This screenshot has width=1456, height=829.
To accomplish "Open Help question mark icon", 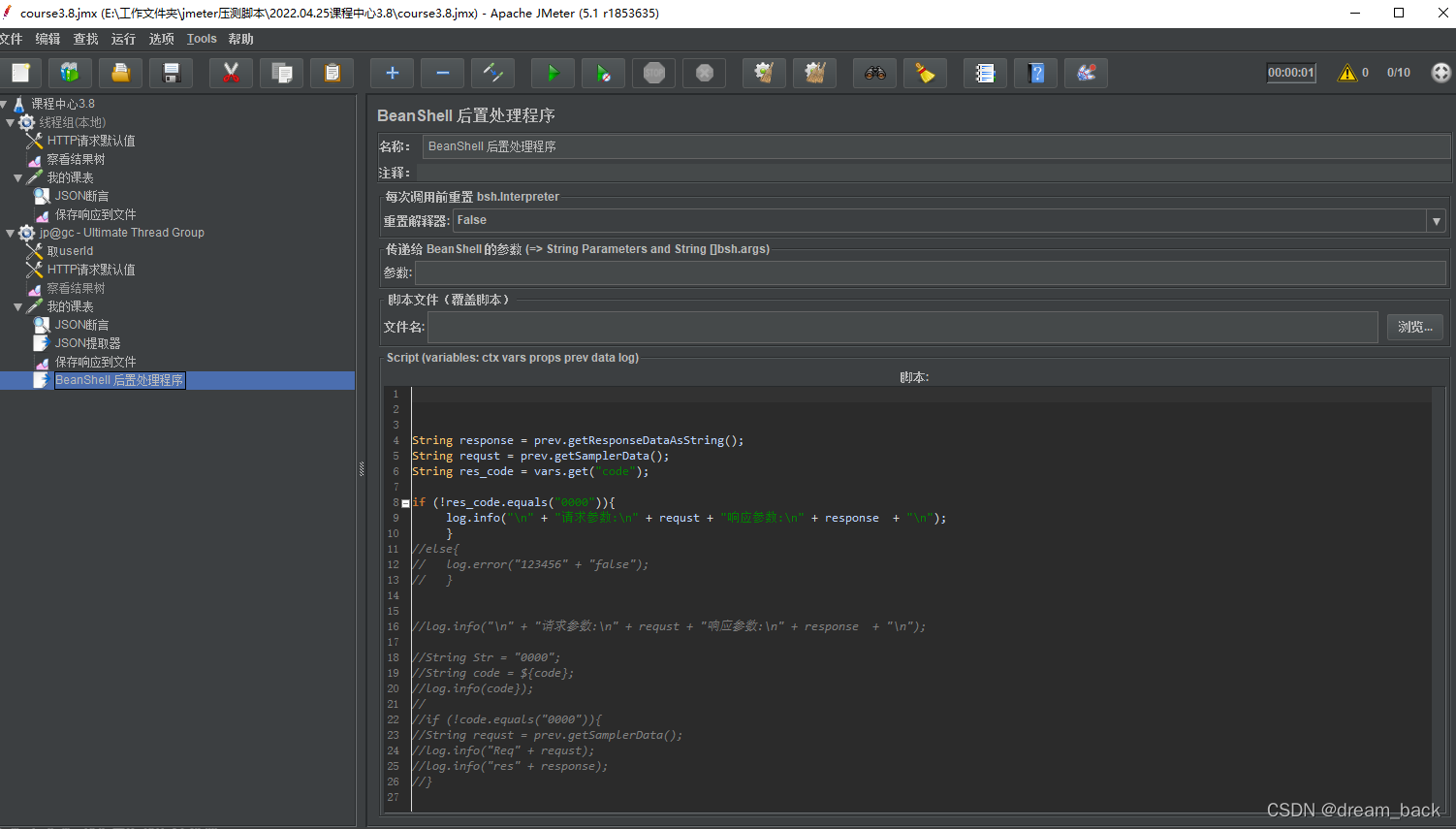I will click(x=1035, y=73).
